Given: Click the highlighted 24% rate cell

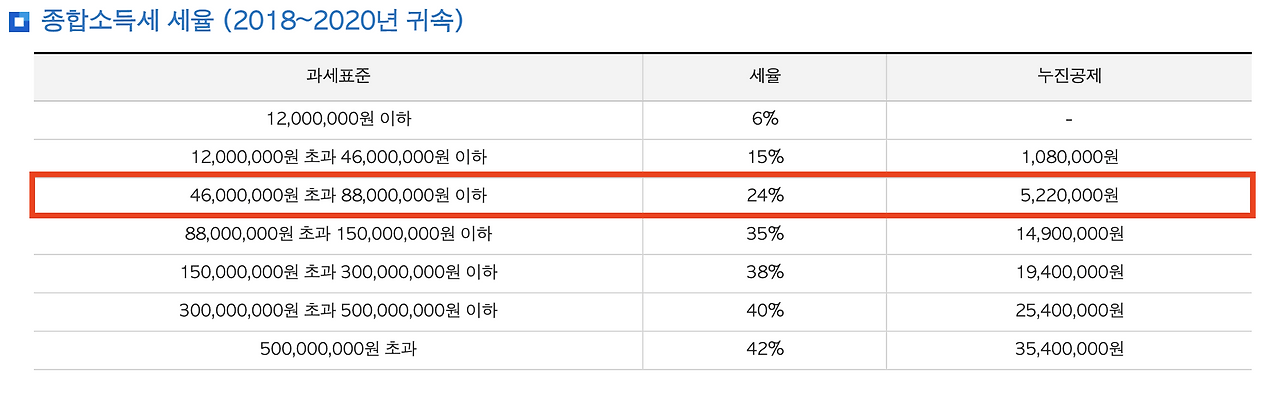Looking at the screenshot, I should click(764, 196).
